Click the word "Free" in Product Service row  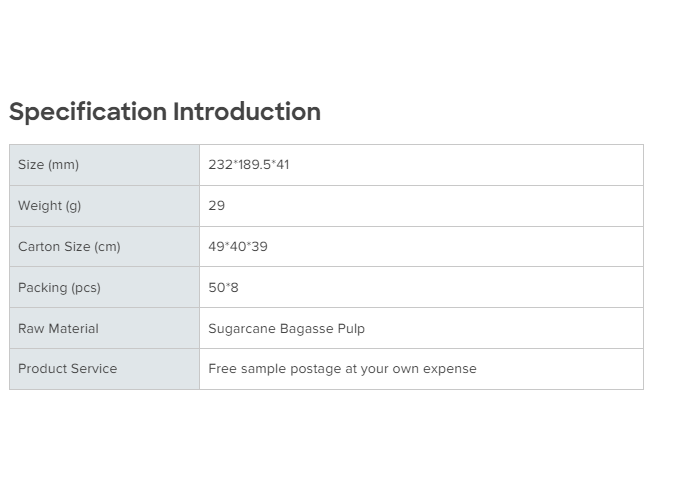pyautogui.click(x=222, y=369)
